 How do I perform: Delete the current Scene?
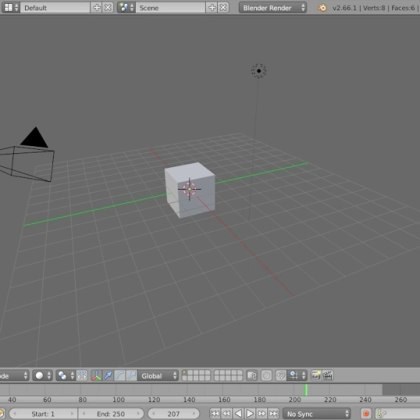pos(223,7)
